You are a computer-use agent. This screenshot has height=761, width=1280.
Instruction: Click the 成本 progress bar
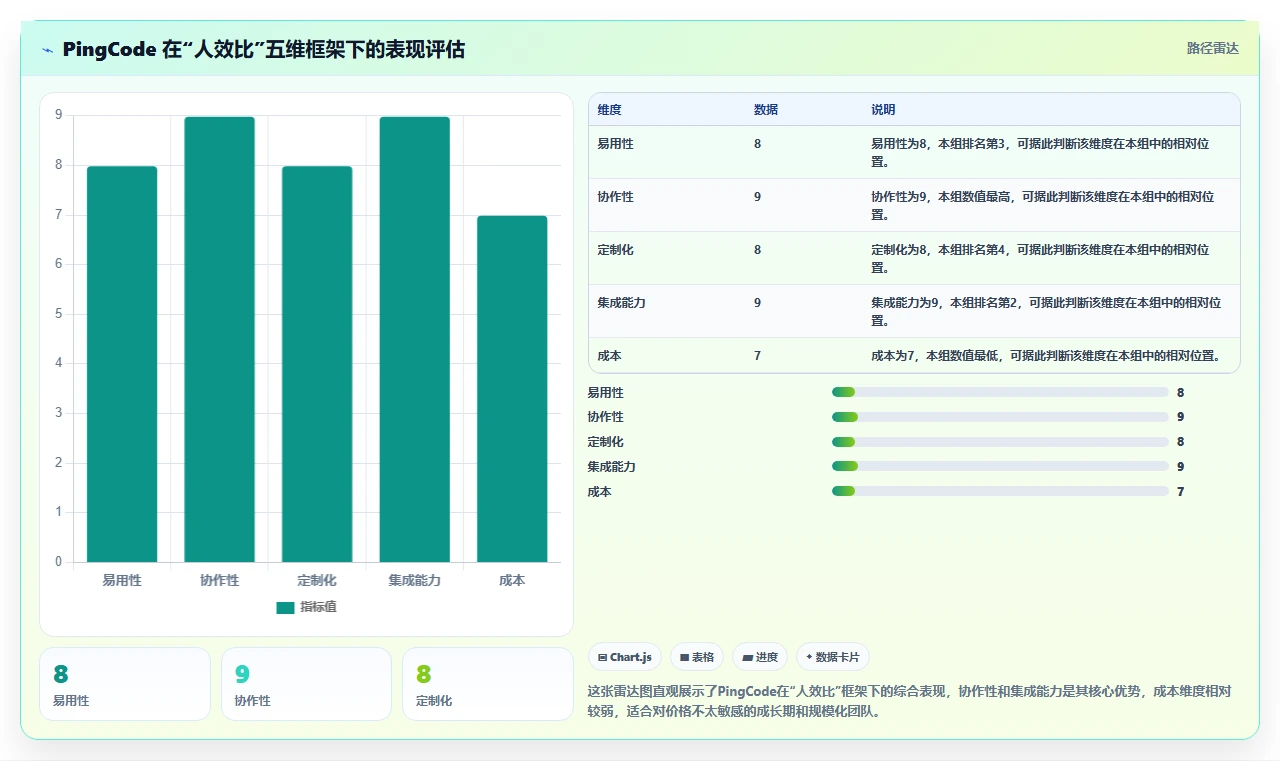point(1000,491)
